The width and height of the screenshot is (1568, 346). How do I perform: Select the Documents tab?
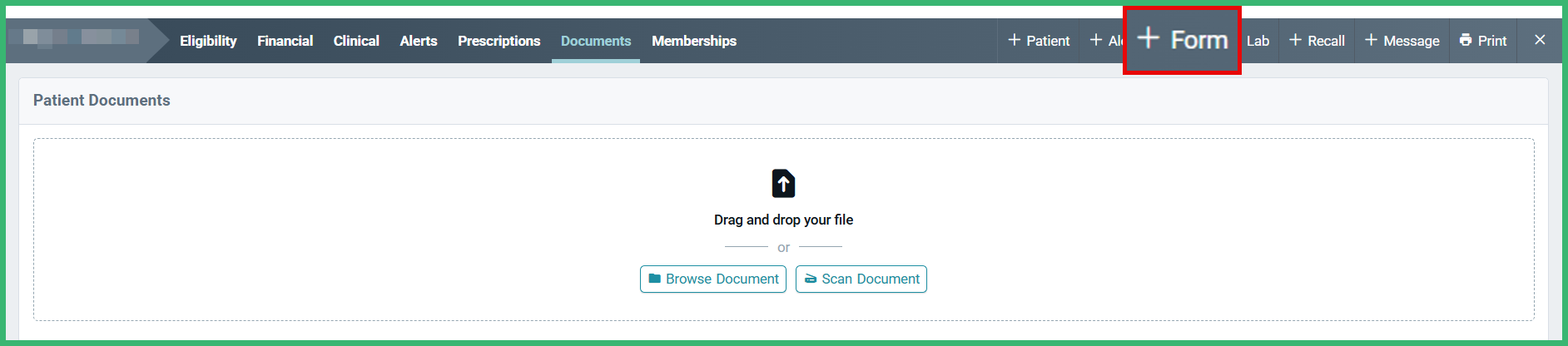coord(596,41)
